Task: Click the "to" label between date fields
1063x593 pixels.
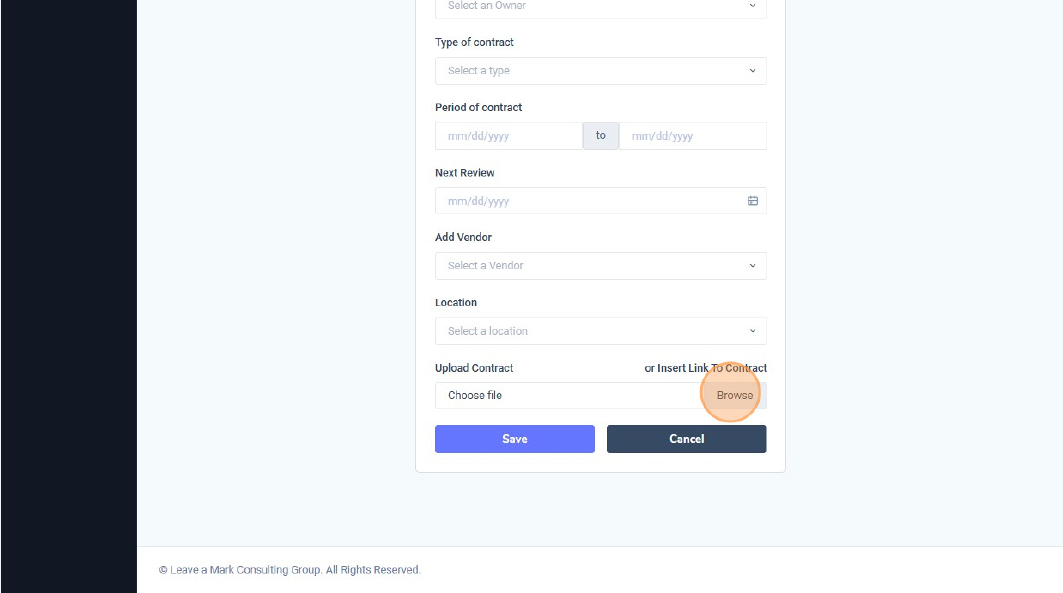Action: click(600, 135)
